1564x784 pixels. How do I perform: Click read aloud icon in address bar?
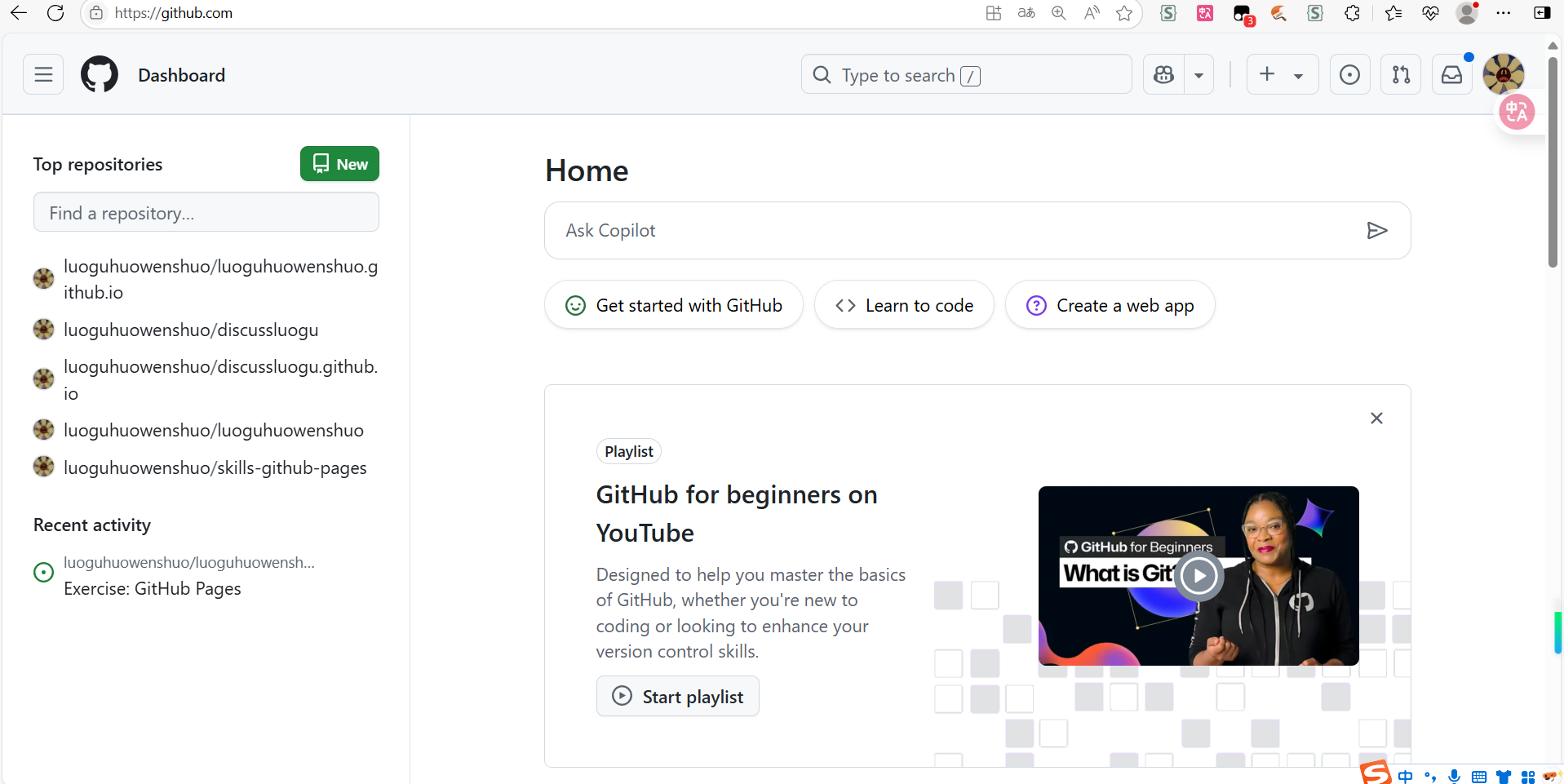click(x=1092, y=13)
